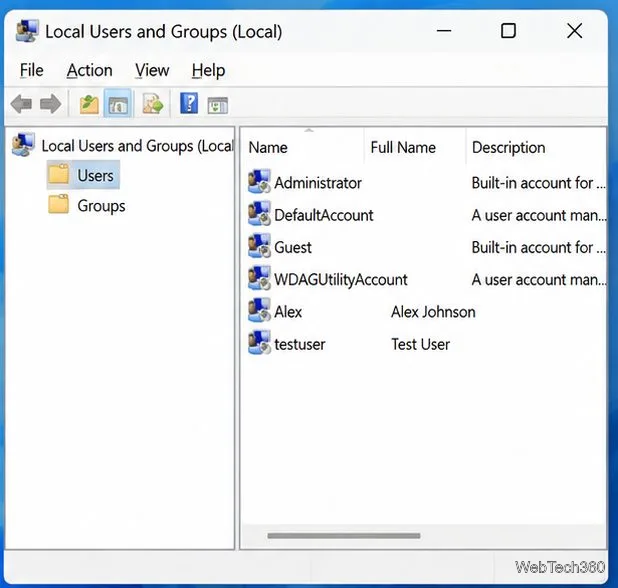This screenshot has height=588, width=618.
Task: Click WDAGUtilityAccount's description text
Action: pos(538,280)
